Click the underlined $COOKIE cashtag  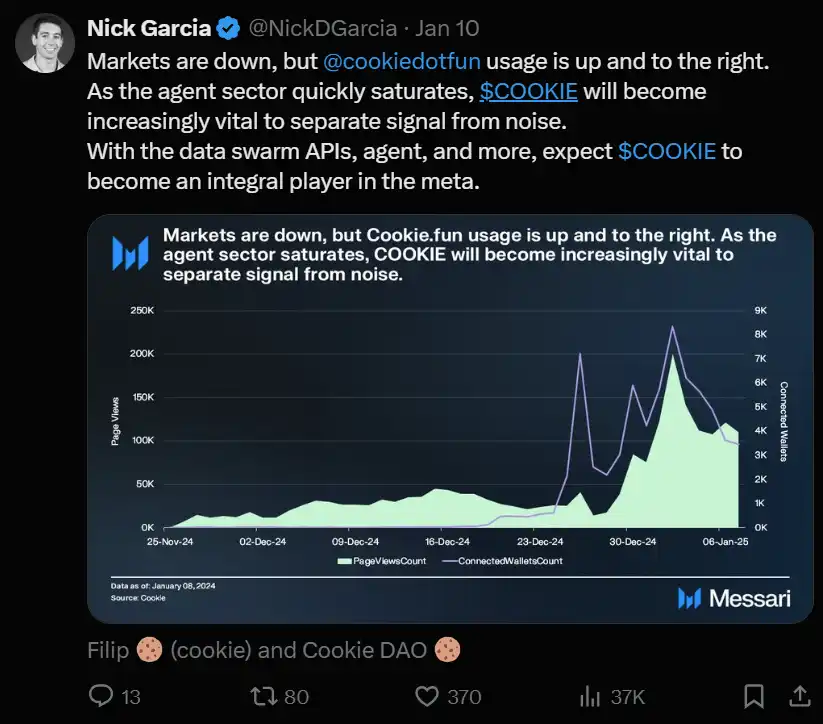tap(529, 91)
